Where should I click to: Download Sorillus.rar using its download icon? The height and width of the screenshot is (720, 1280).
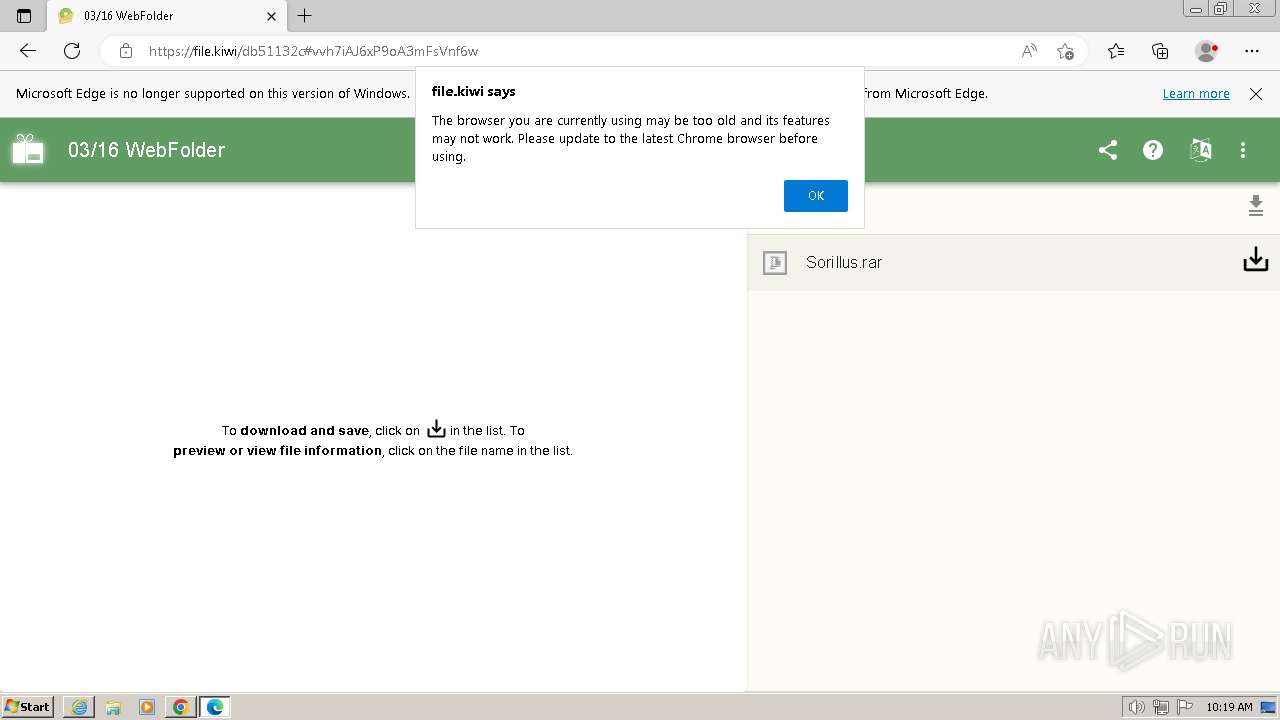[1255, 261]
